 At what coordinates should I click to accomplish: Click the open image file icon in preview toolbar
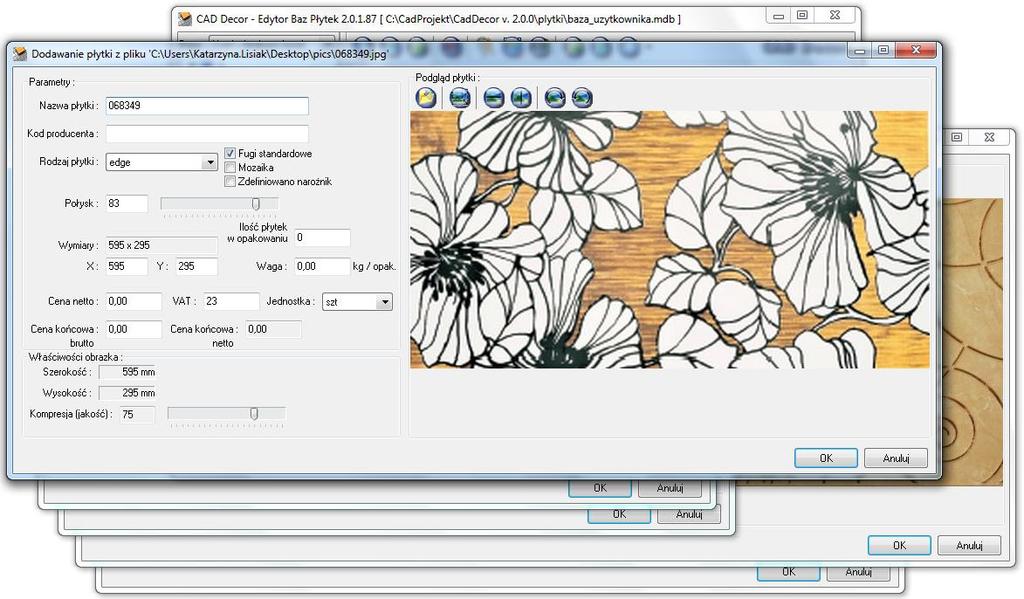click(426, 98)
